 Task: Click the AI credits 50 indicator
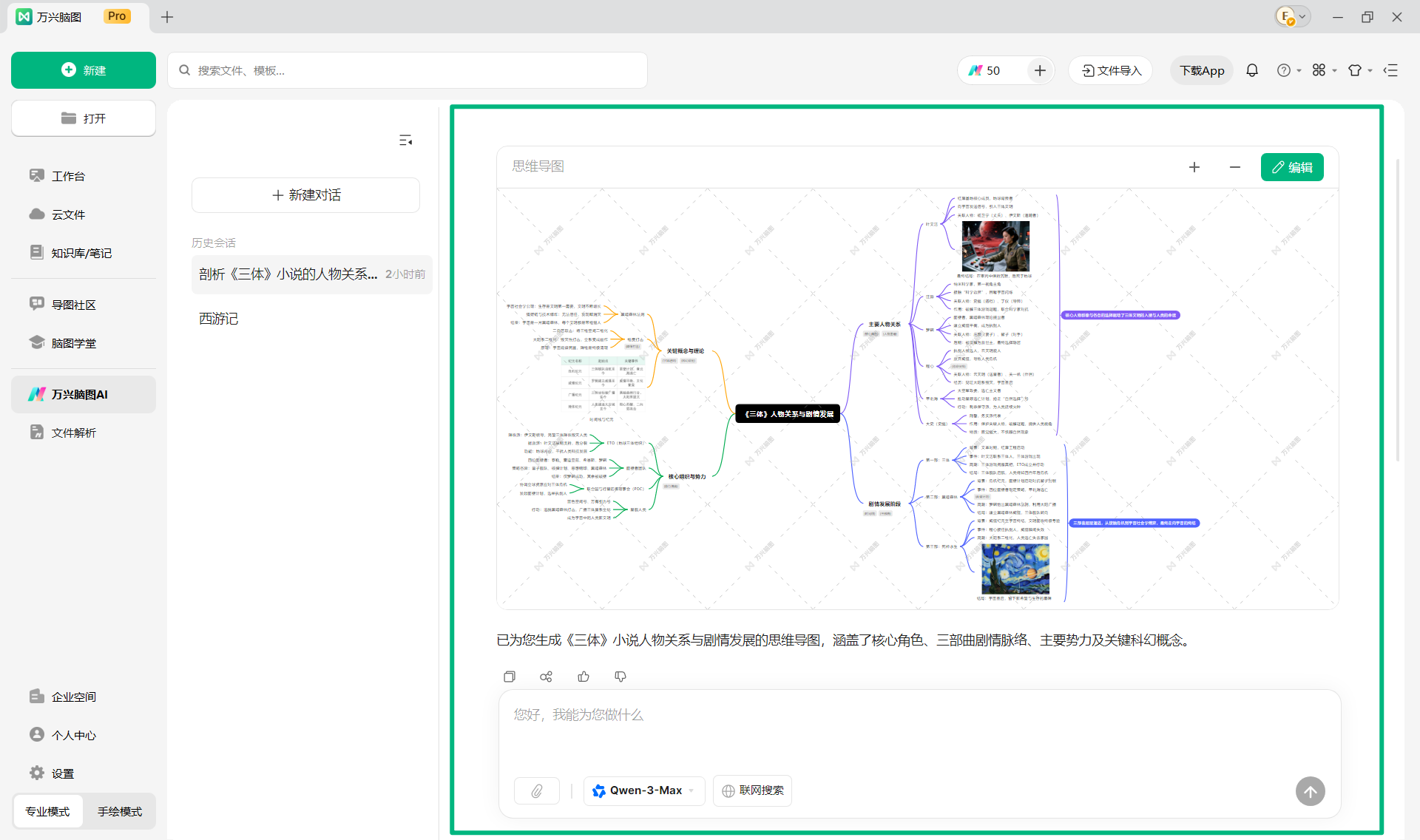tap(985, 70)
